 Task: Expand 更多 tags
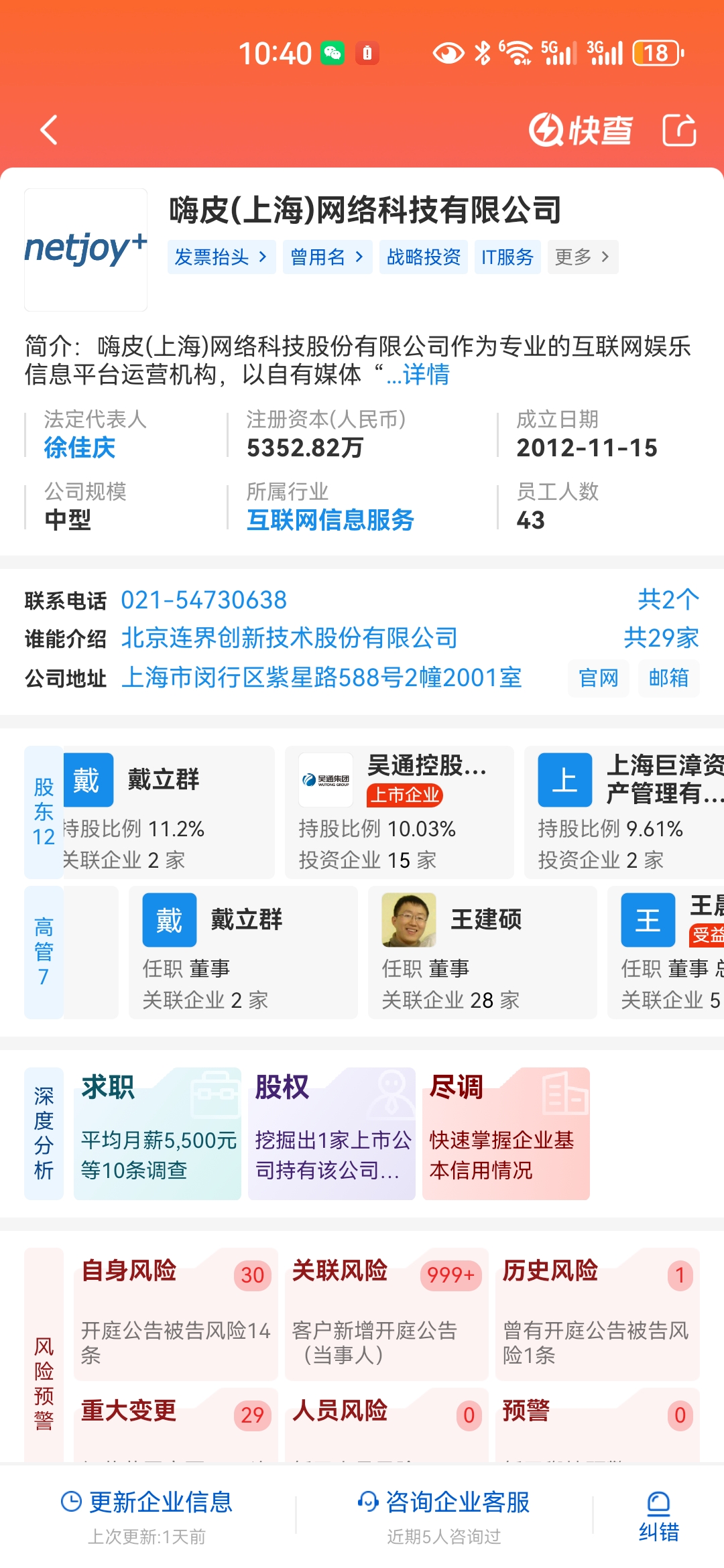tap(583, 257)
